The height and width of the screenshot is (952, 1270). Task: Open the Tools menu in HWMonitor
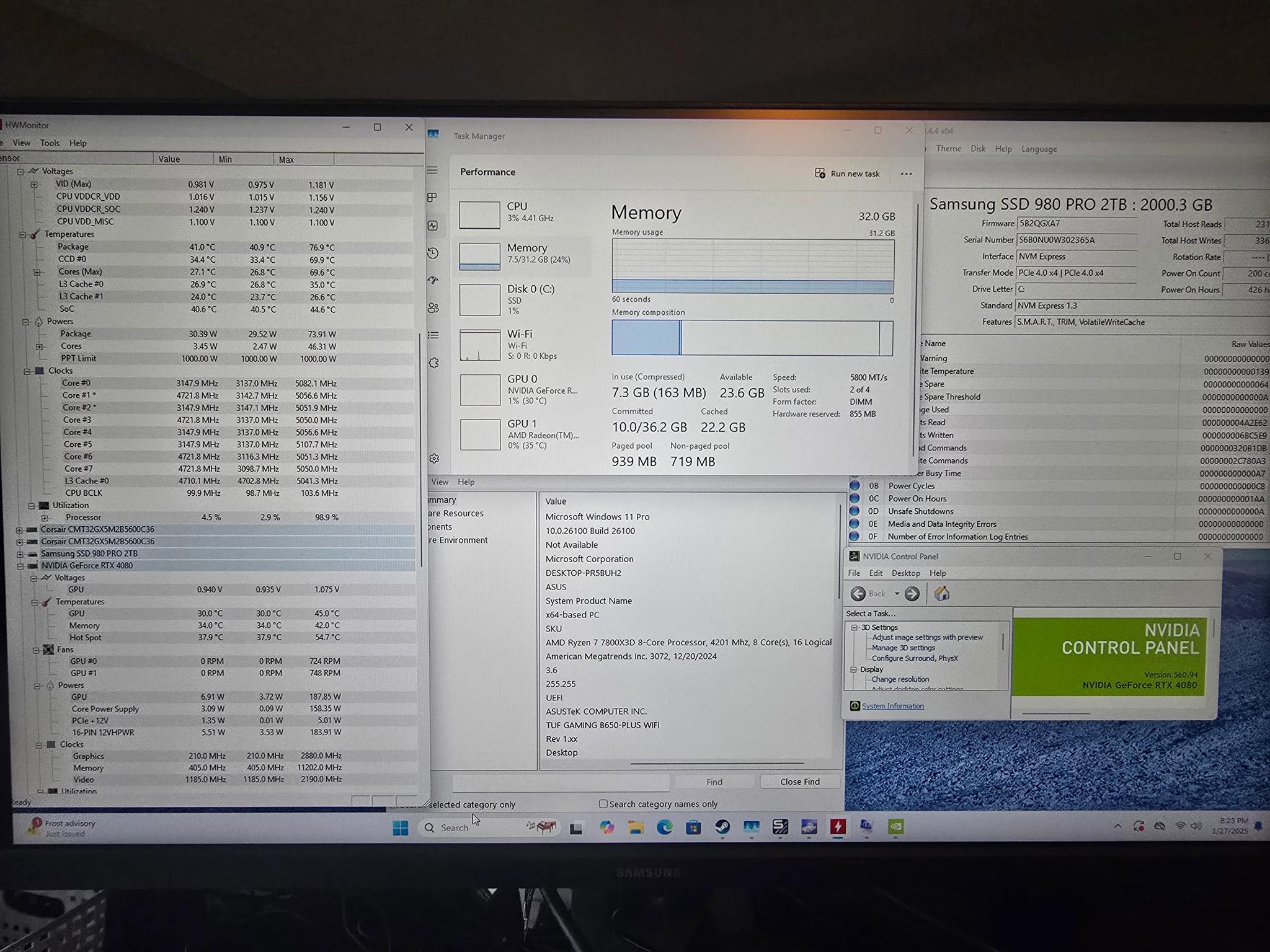50,143
